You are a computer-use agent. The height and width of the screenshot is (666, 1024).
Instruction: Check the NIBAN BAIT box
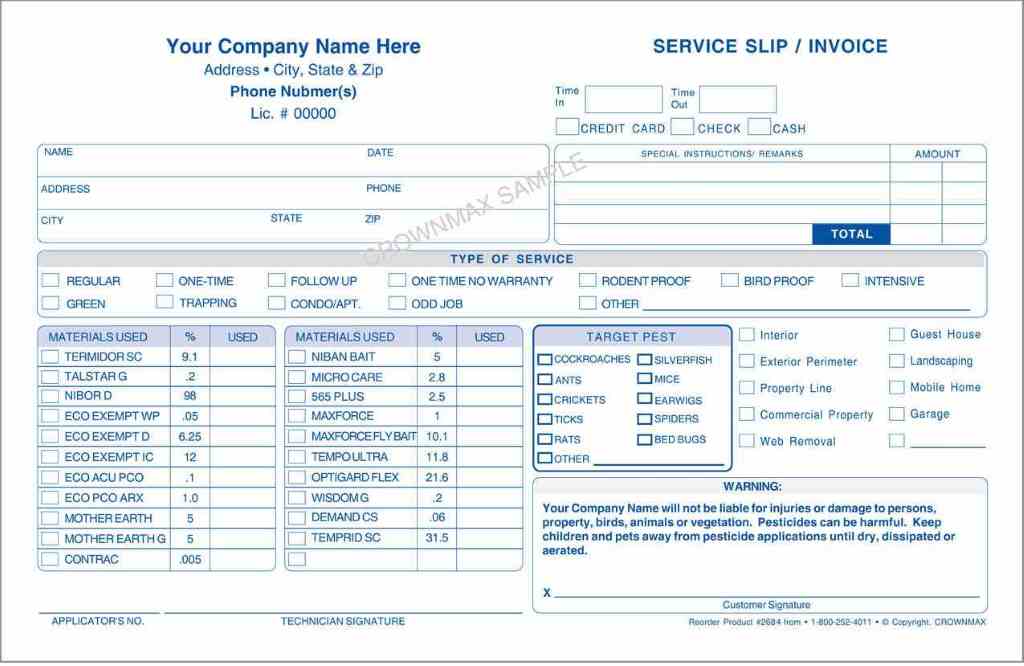click(x=296, y=357)
